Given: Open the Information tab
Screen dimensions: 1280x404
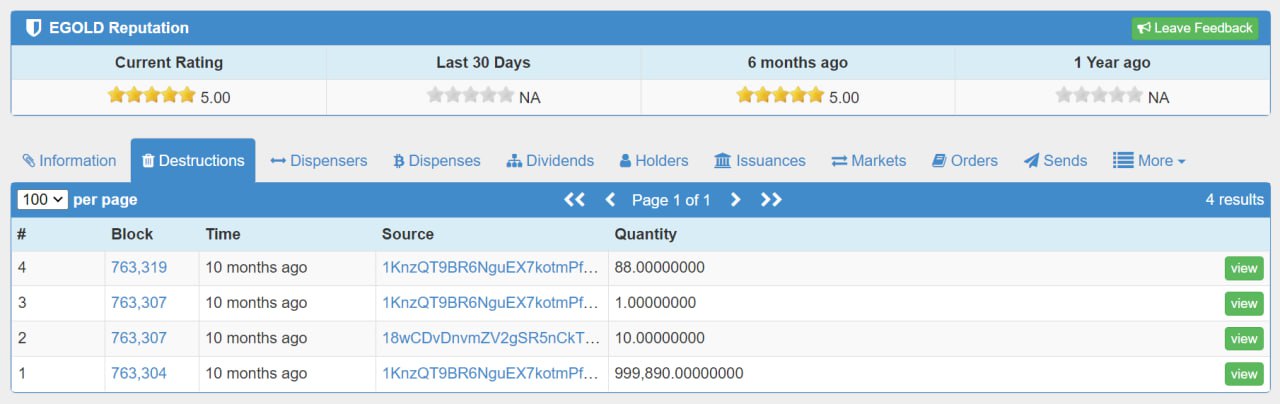Looking at the screenshot, I should coord(70,160).
